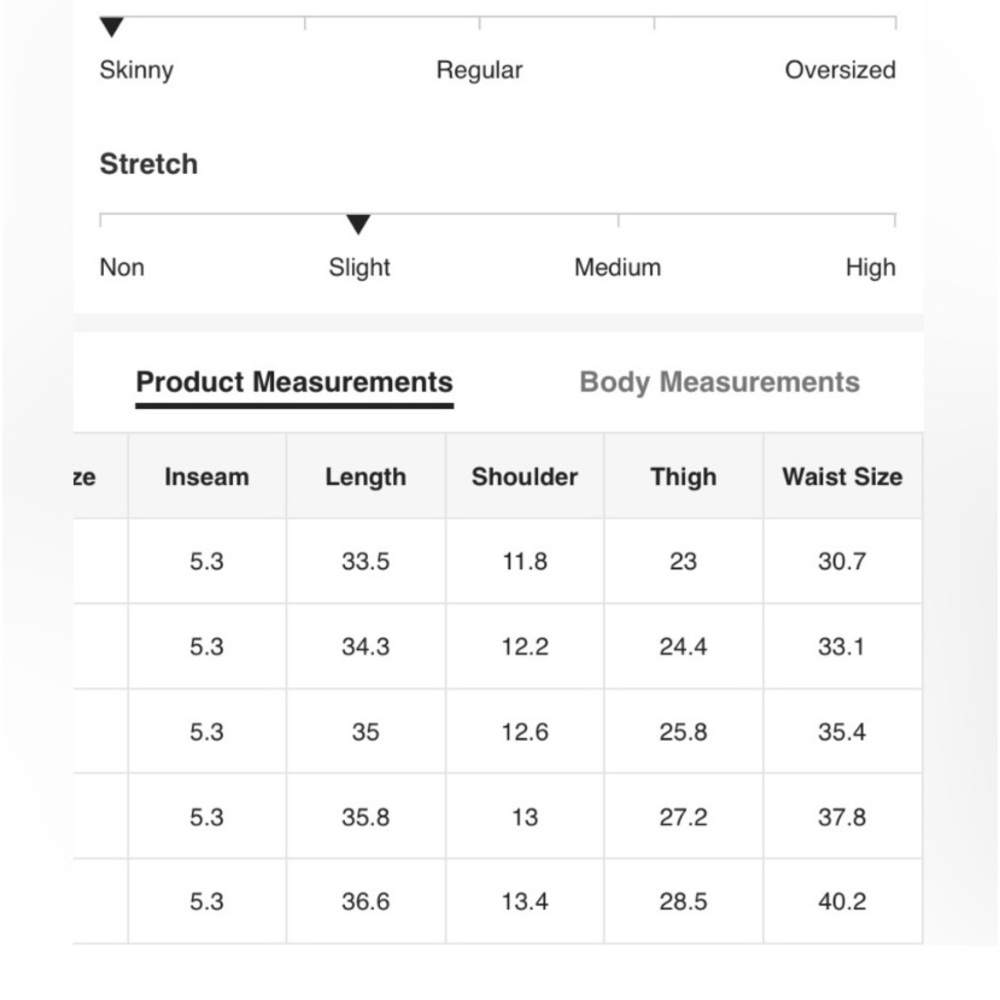Click the Skinny fit label
Viewport: 1000px width, 1000px height.
[x=136, y=70]
